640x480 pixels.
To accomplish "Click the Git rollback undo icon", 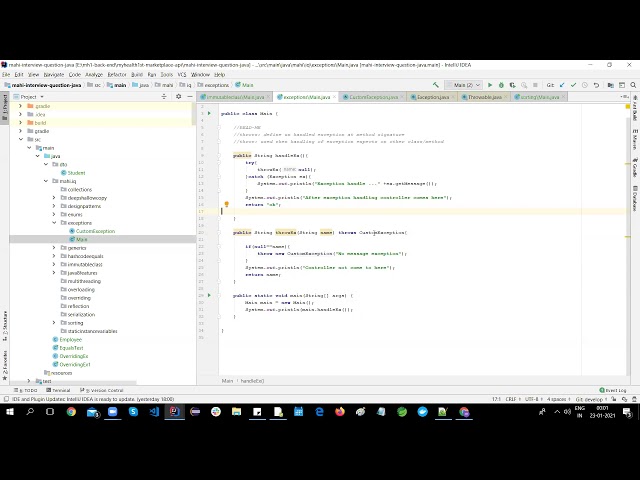I will pos(596,85).
